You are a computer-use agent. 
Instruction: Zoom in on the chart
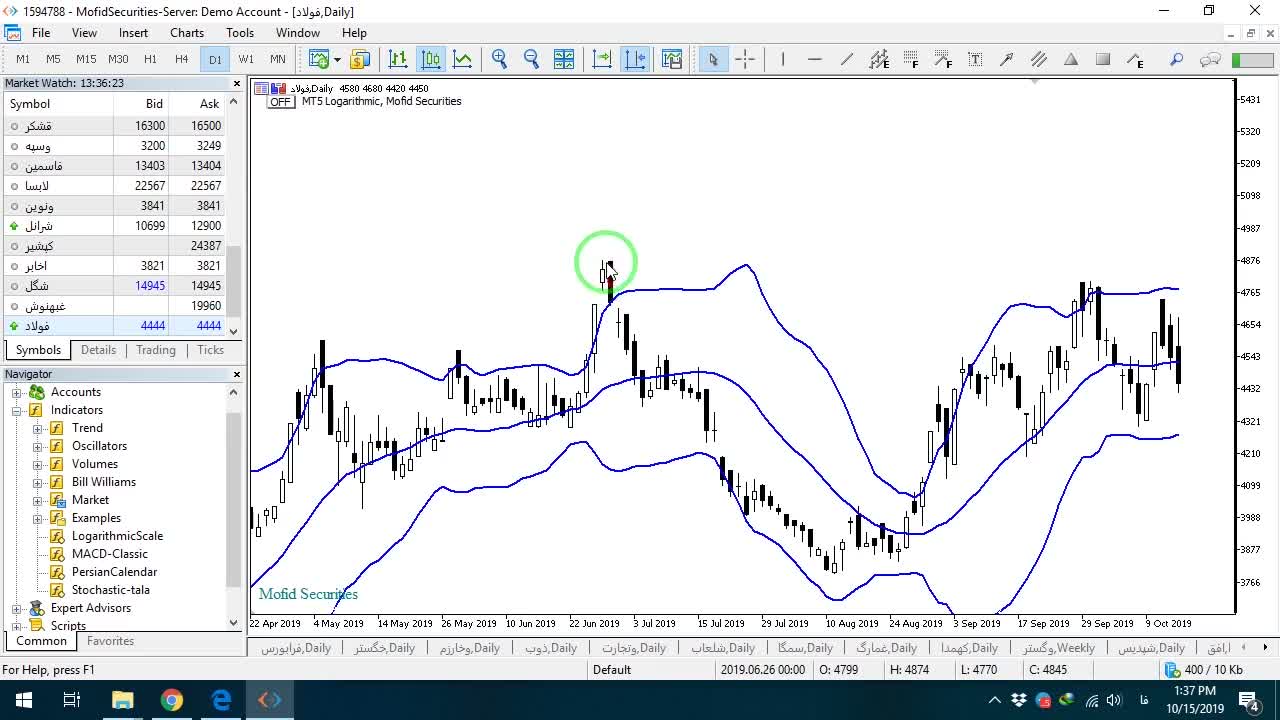(x=500, y=59)
